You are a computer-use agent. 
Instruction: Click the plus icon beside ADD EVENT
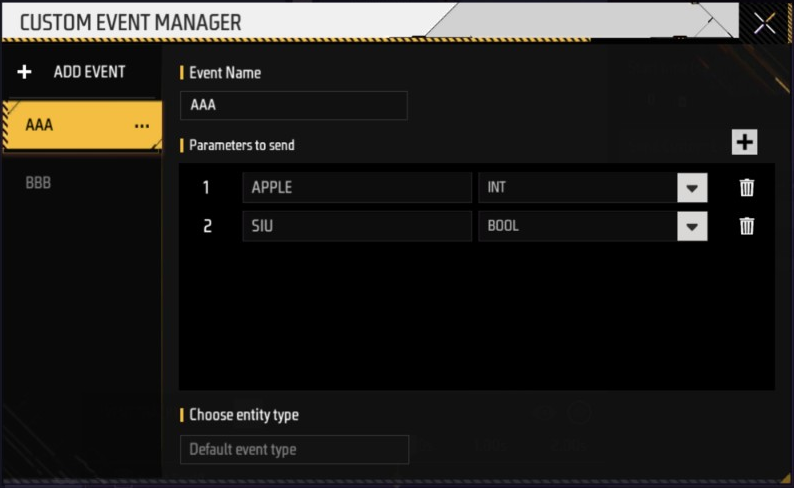(x=25, y=72)
